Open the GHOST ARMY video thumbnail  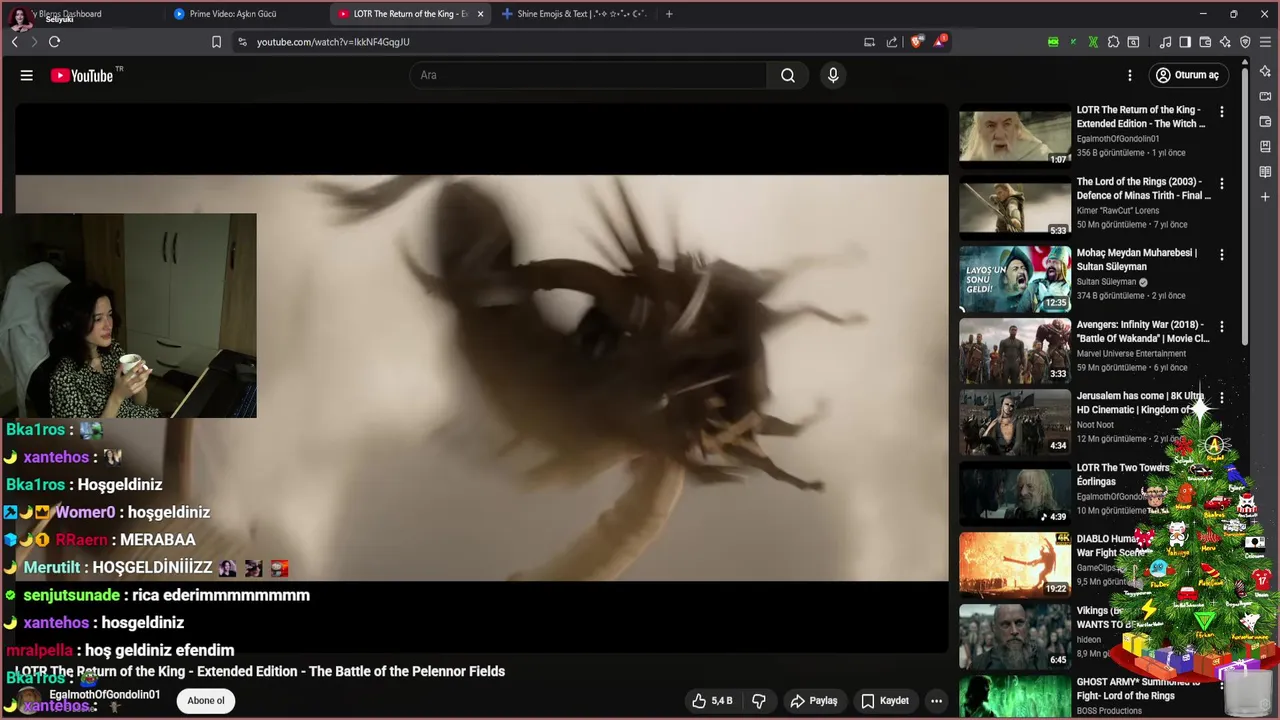coord(1015,697)
